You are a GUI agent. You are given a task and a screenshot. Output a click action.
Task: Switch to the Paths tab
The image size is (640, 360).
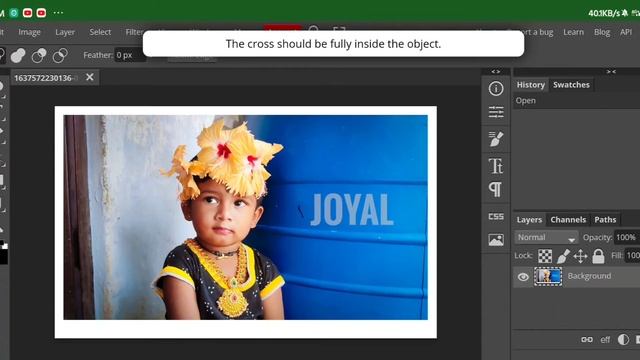605,220
